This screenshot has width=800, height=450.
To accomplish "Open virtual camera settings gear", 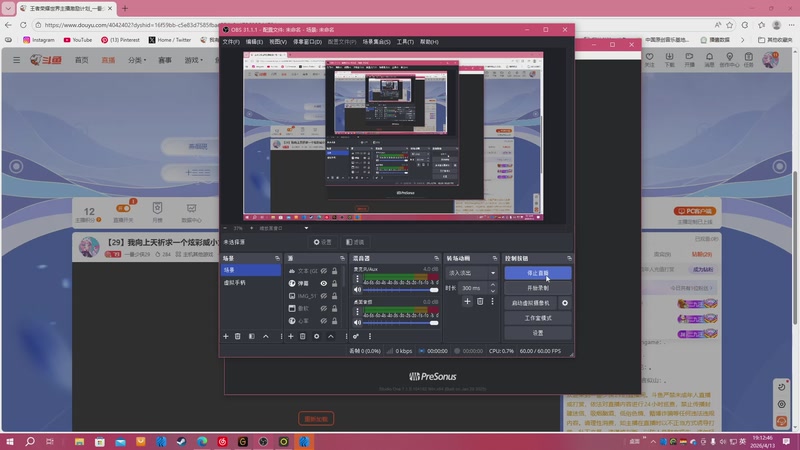I will (565, 303).
